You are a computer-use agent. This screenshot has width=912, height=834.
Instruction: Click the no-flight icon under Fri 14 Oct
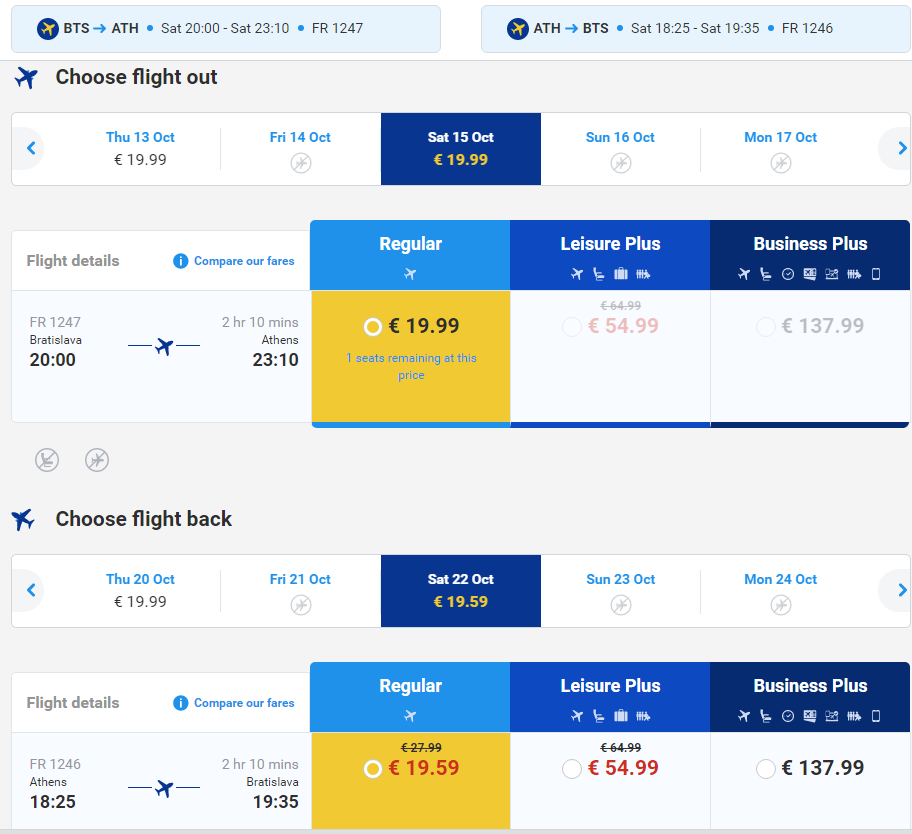pyautogui.click(x=301, y=163)
